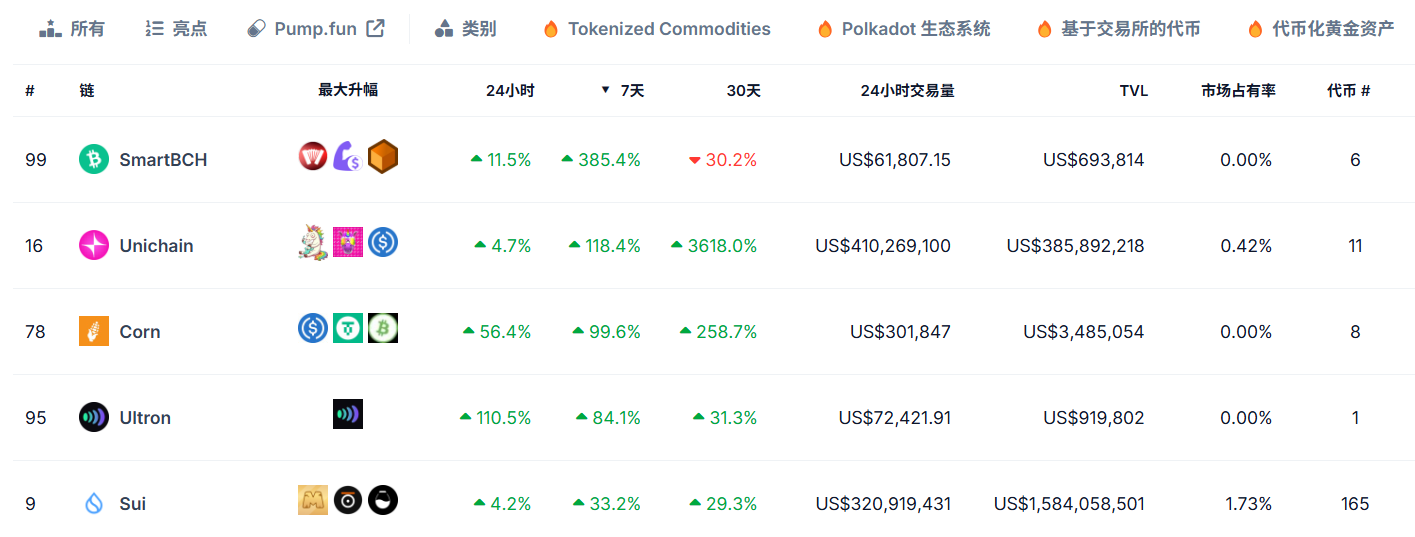Click the orange cube token in SmartBCH row
This screenshot has height=537, width=1415.
[383, 156]
